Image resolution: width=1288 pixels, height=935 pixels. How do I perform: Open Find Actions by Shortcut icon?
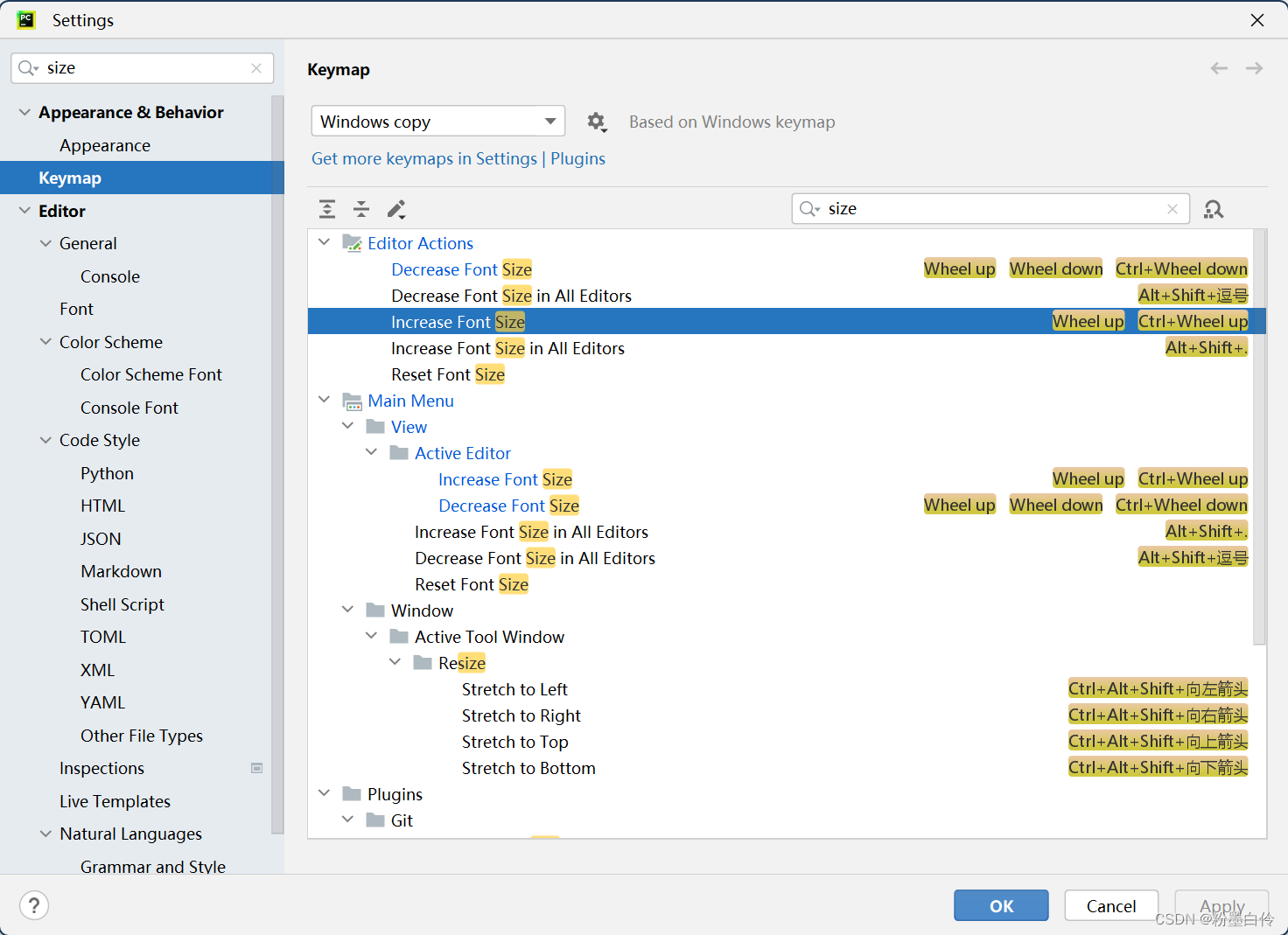[1214, 209]
